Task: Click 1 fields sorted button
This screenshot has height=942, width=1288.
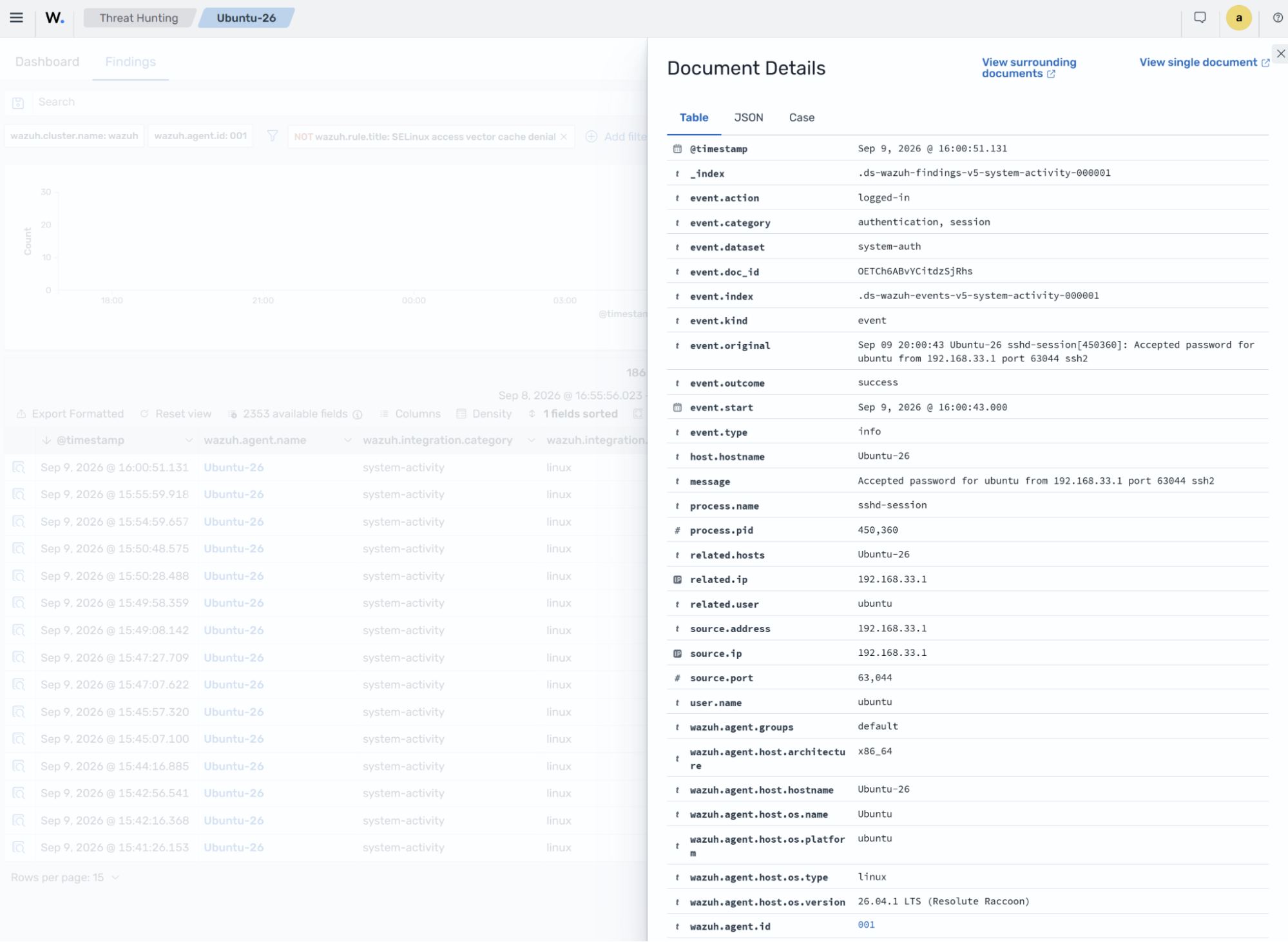Action: 573,414
